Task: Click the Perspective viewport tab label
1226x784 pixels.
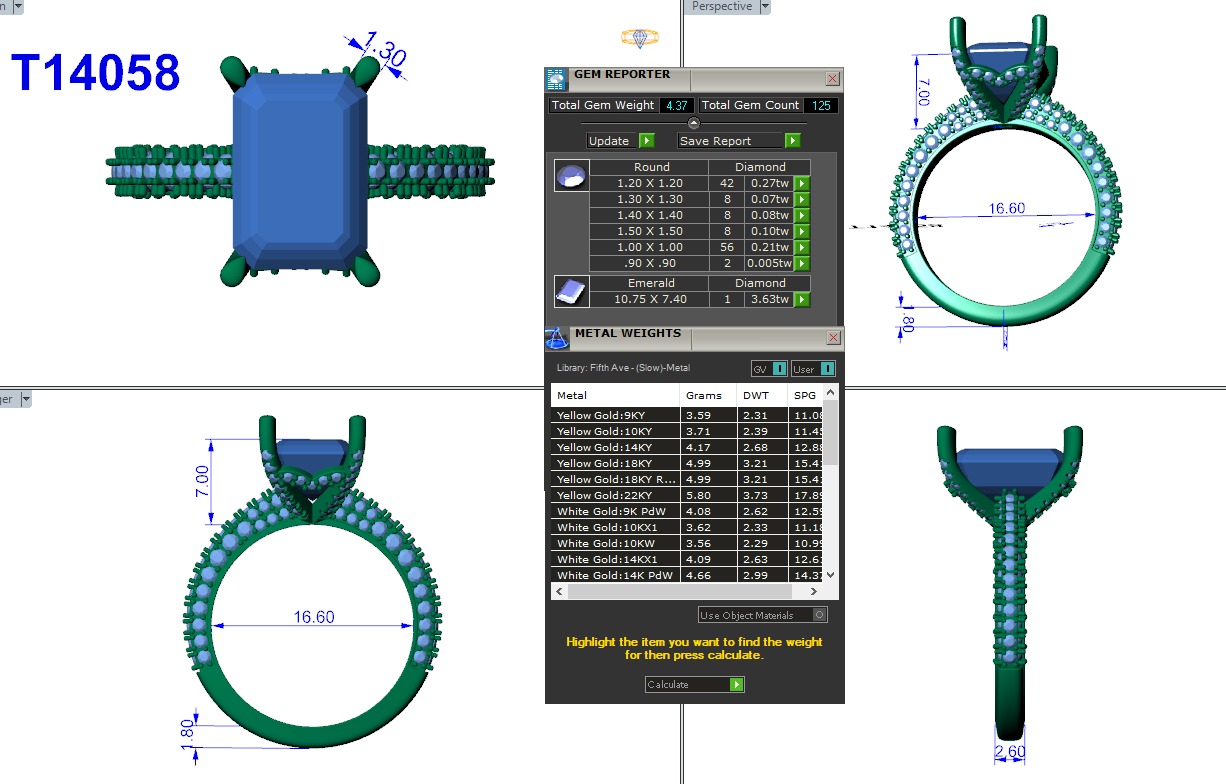Action: click(722, 7)
